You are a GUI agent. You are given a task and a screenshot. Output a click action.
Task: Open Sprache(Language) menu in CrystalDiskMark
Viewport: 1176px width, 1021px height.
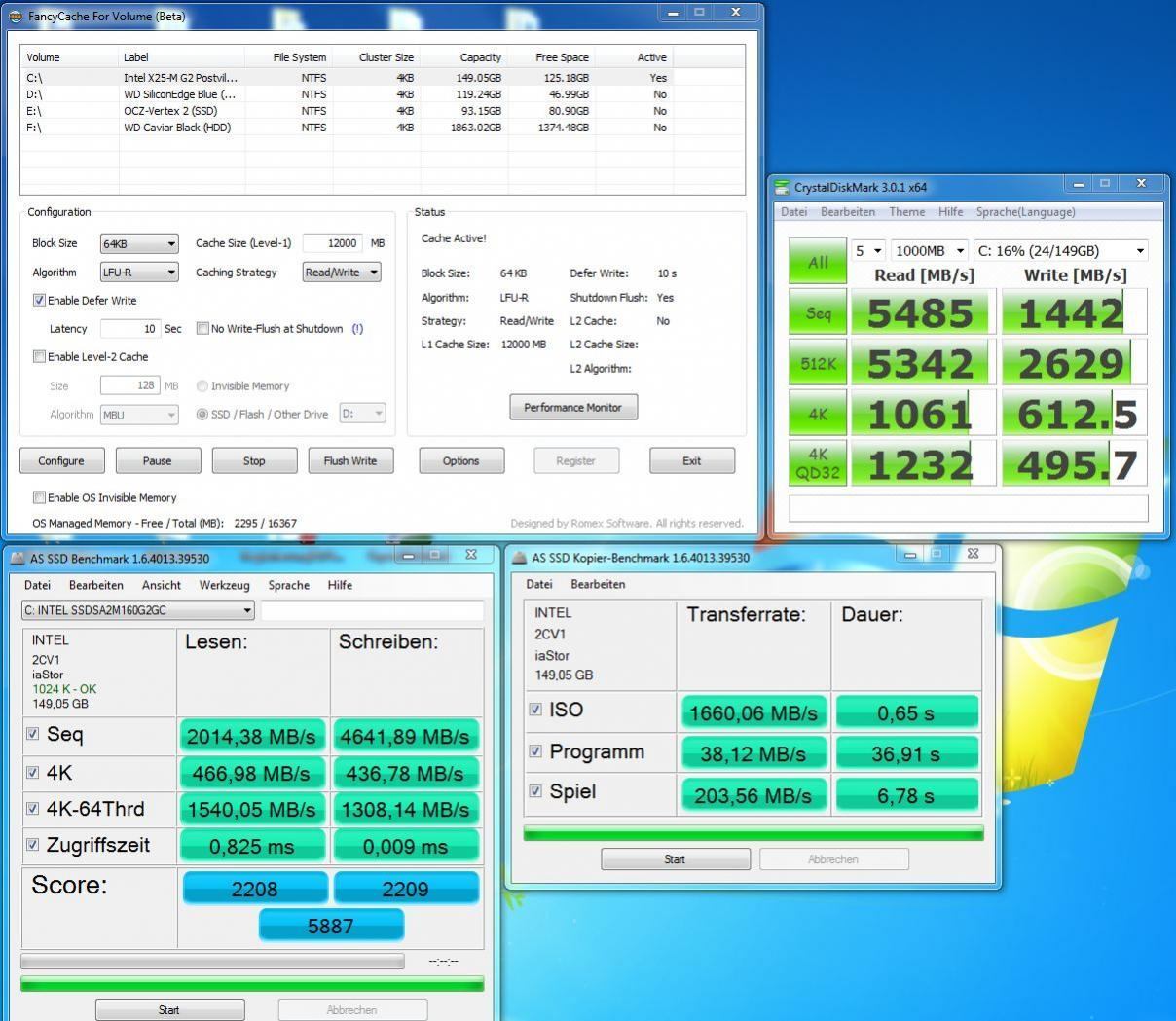click(1025, 212)
